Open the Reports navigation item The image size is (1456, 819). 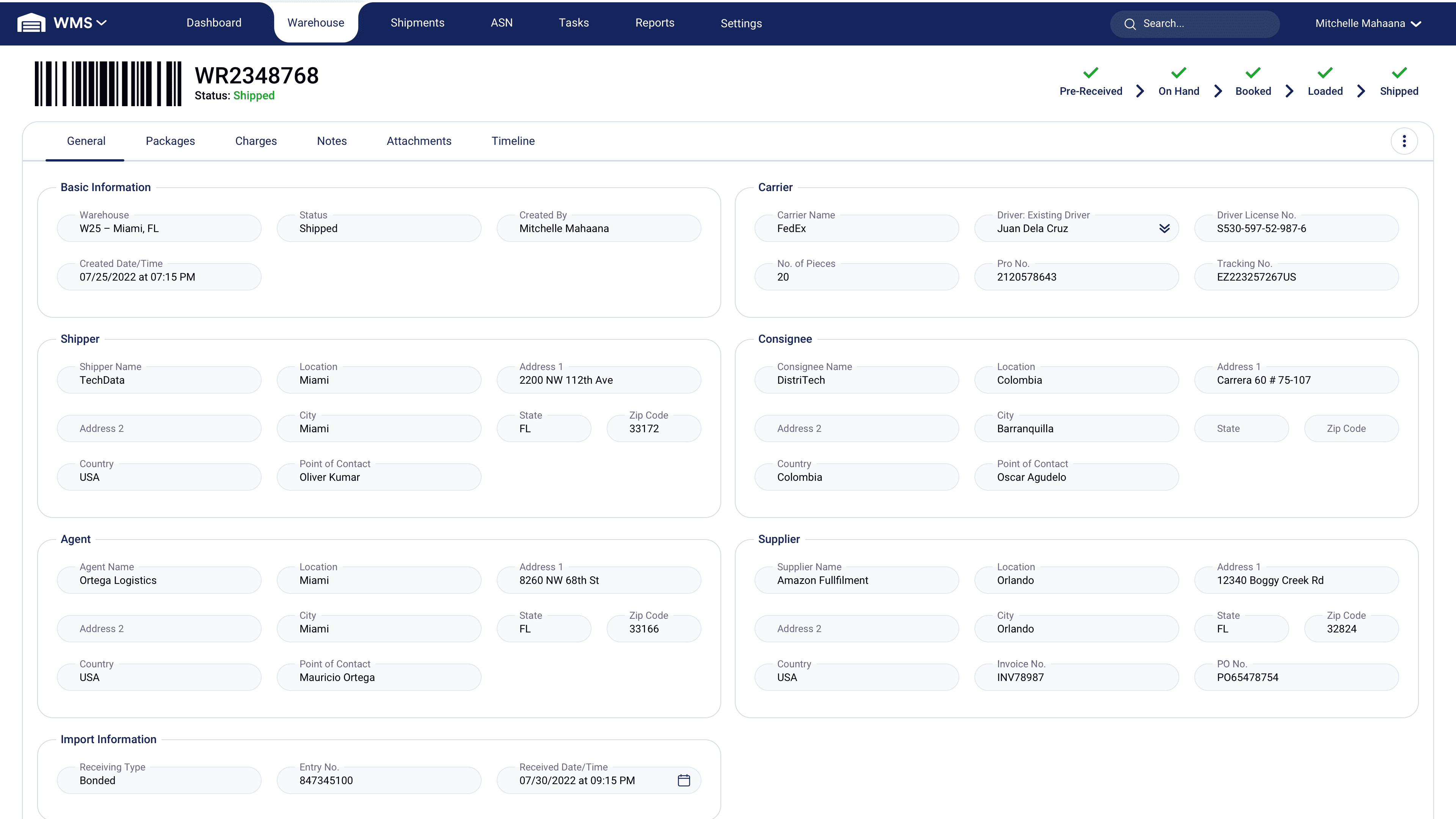point(654,23)
